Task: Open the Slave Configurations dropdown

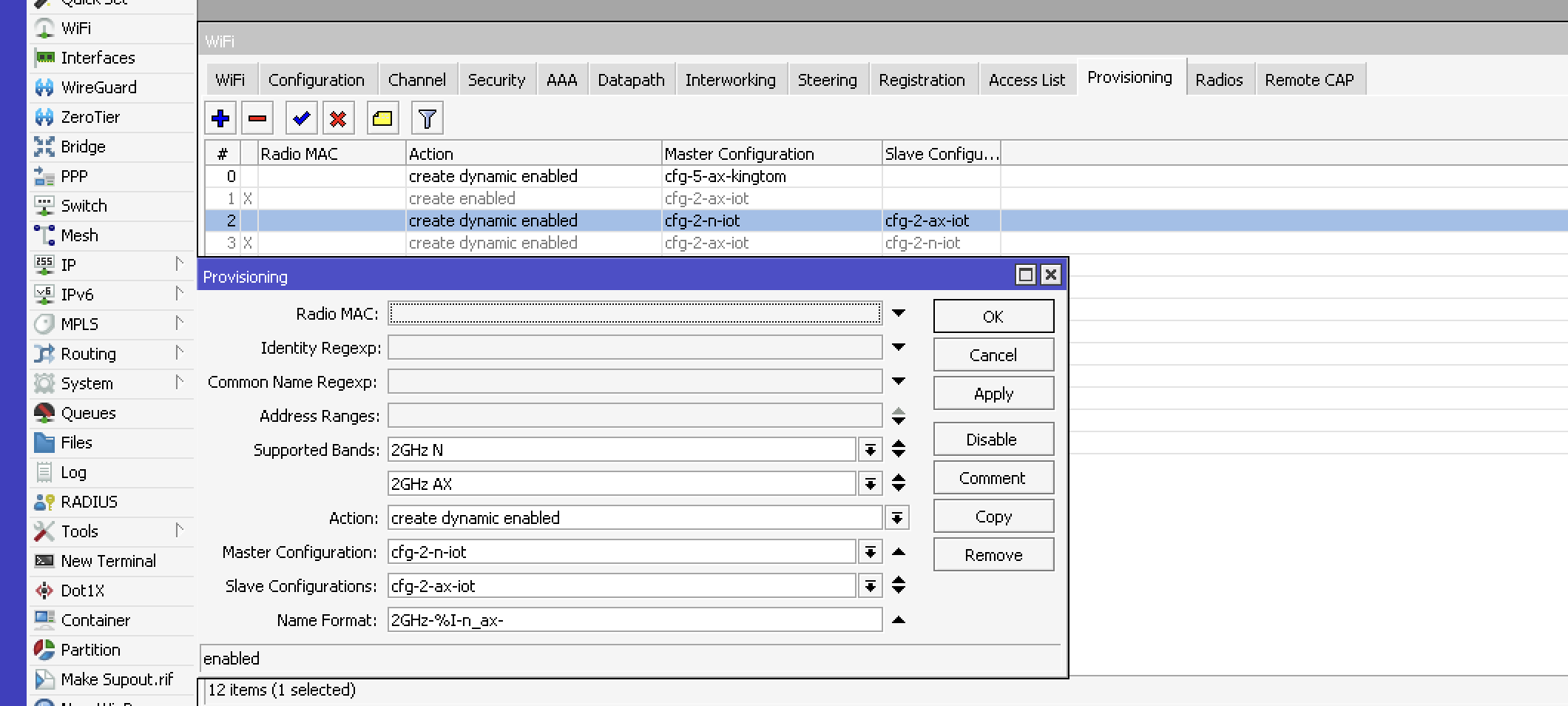Action: (871, 586)
